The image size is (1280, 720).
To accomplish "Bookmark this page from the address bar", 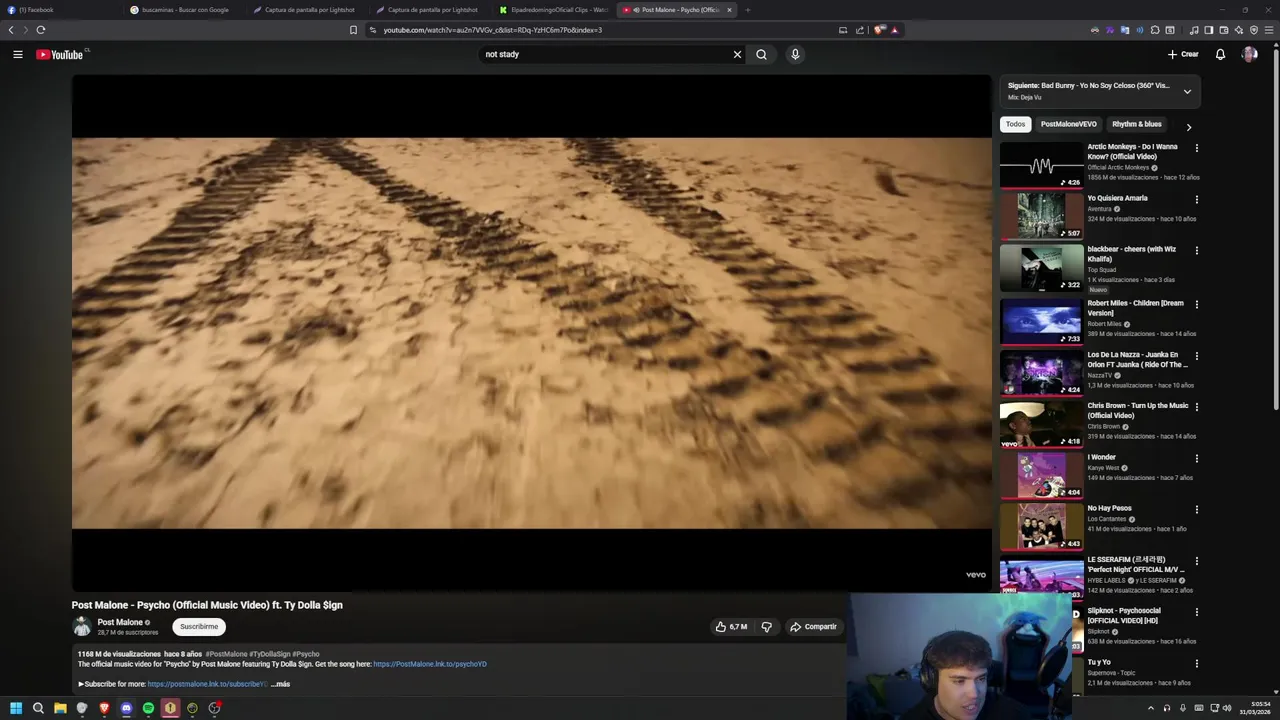I will [353, 30].
